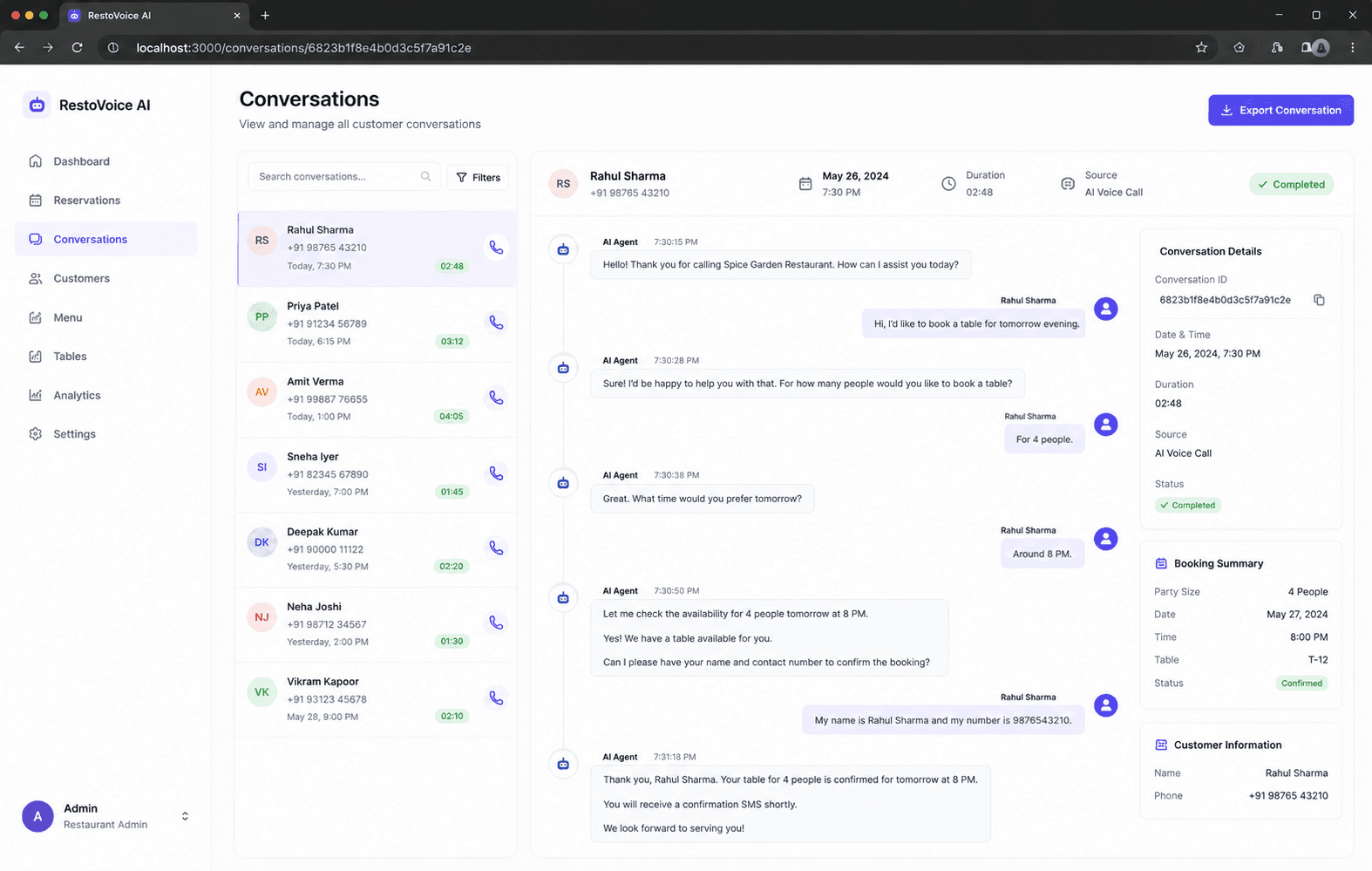
Task: Click the AI Agent bot icon at 7:31:18 PM
Action: (x=563, y=765)
